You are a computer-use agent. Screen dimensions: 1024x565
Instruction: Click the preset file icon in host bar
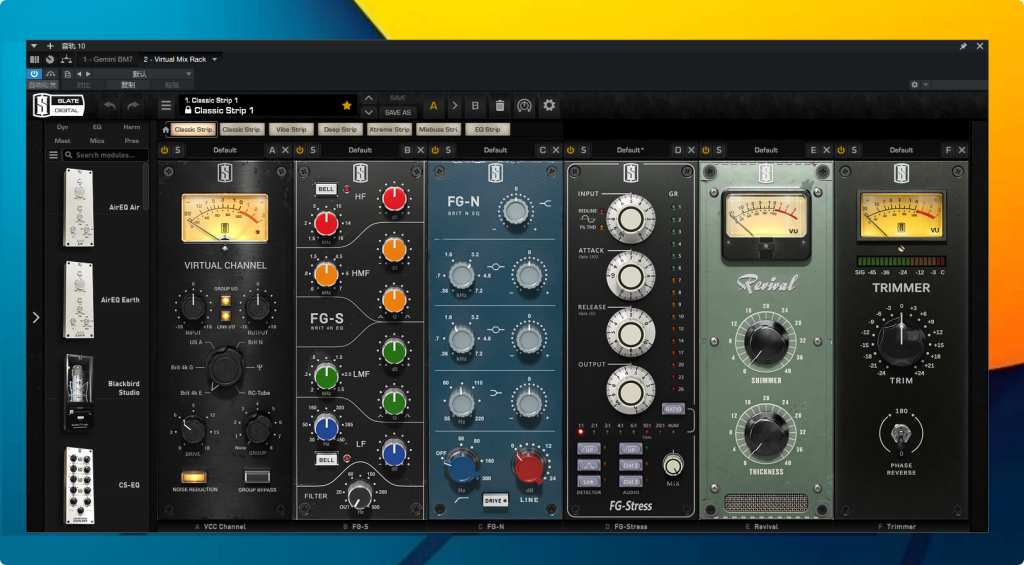[67, 74]
